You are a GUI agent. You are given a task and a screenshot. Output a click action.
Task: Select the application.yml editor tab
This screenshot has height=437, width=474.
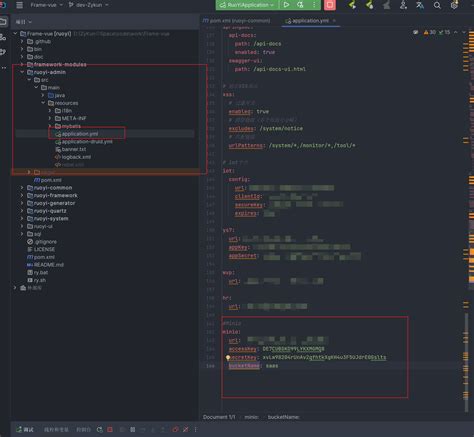click(307, 21)
